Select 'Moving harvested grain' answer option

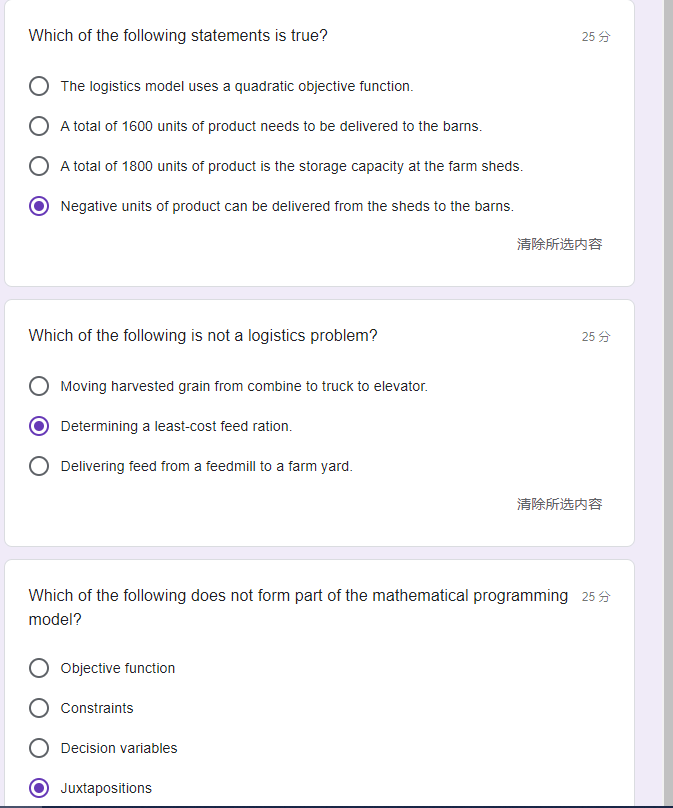point(39,386)
